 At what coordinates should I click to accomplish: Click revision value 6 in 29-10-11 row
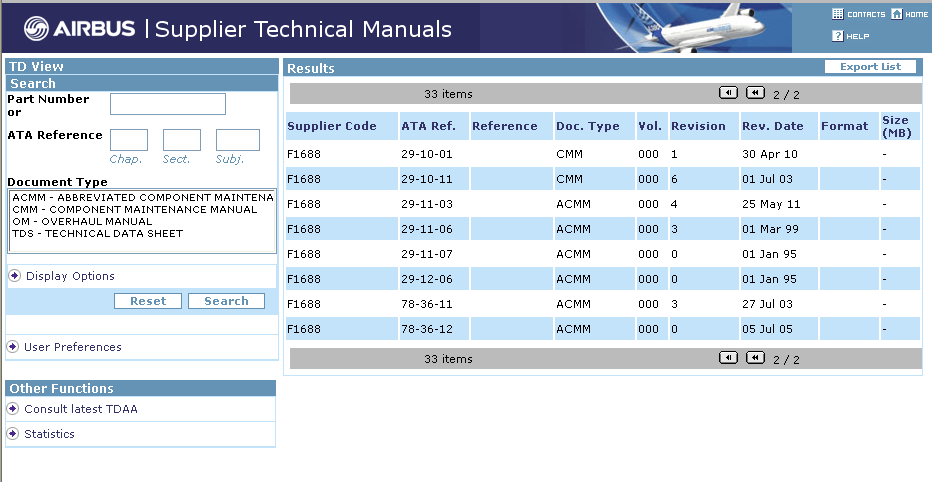point(674,179)
